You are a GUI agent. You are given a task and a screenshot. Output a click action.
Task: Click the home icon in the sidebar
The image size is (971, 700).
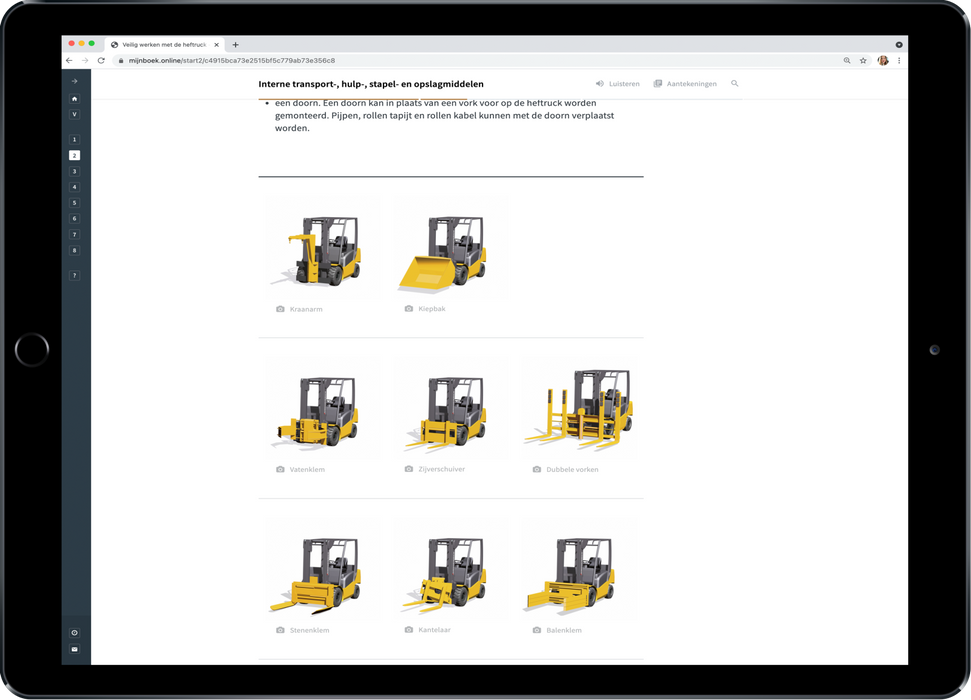point(74,99)
